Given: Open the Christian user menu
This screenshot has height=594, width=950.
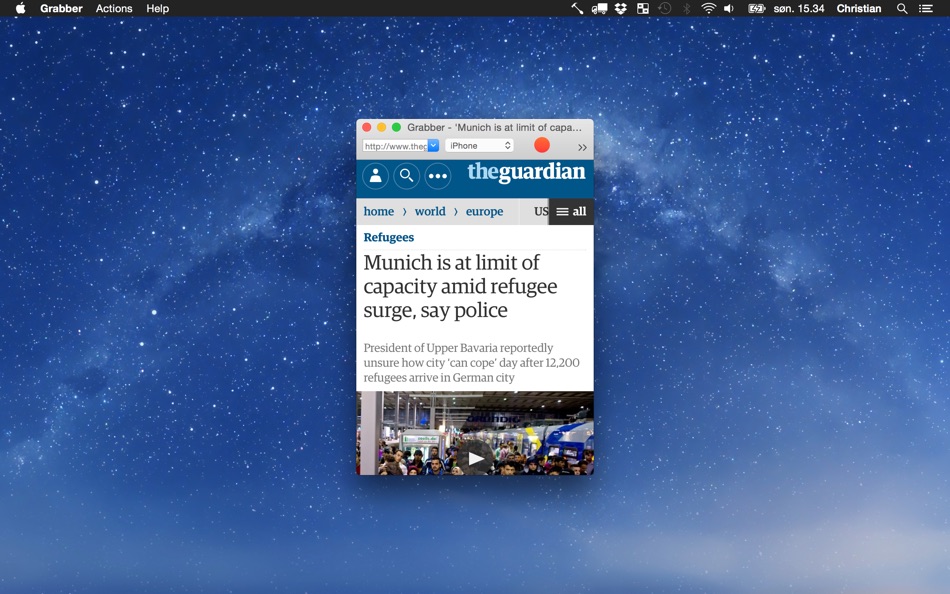Looking at the screenshot, I should [x=859, y=8].
